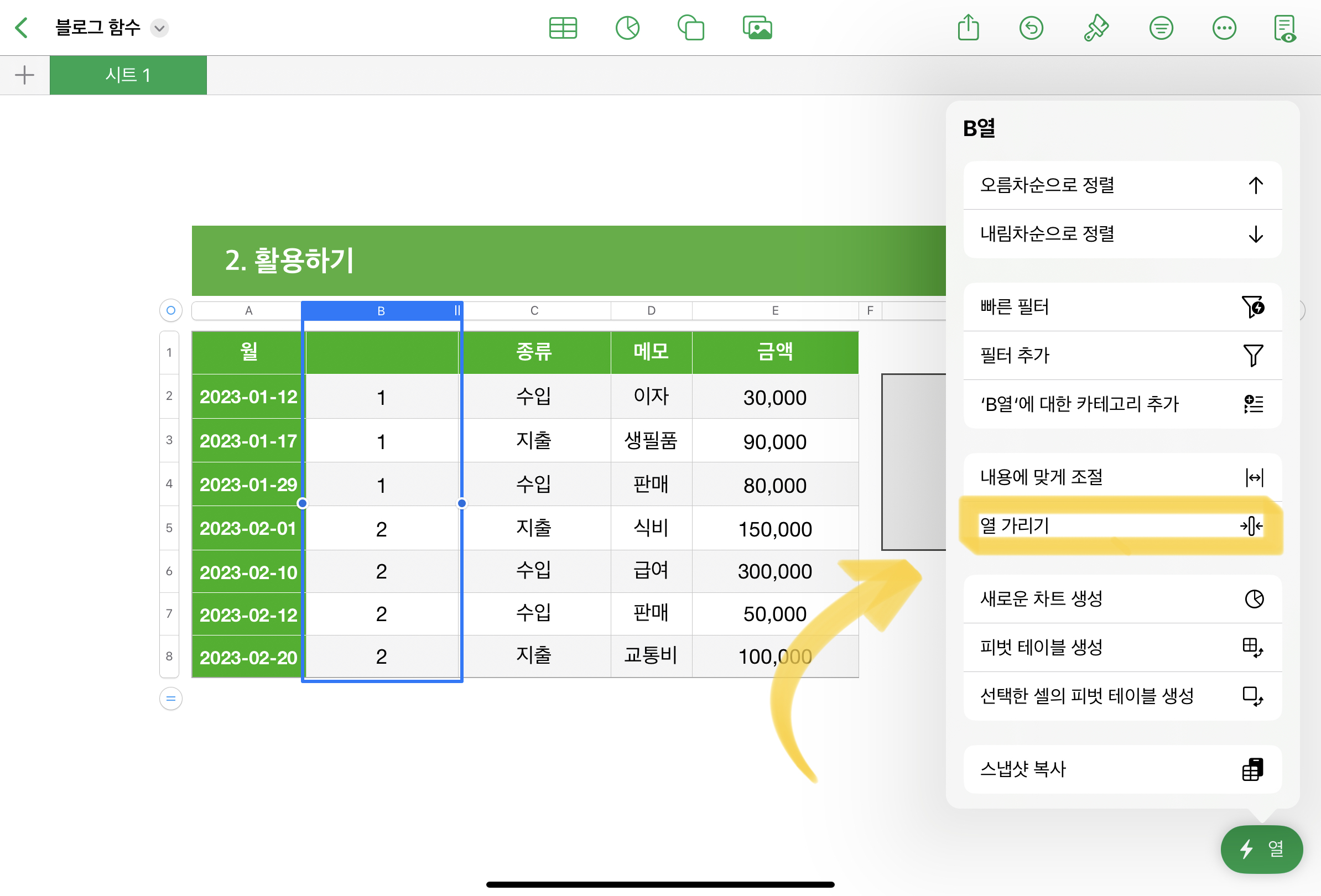Image resolution: width=1321 pixels, height=896 pixels.
Task: Open the more options ellipsis menu
Action: (1224, 28)
